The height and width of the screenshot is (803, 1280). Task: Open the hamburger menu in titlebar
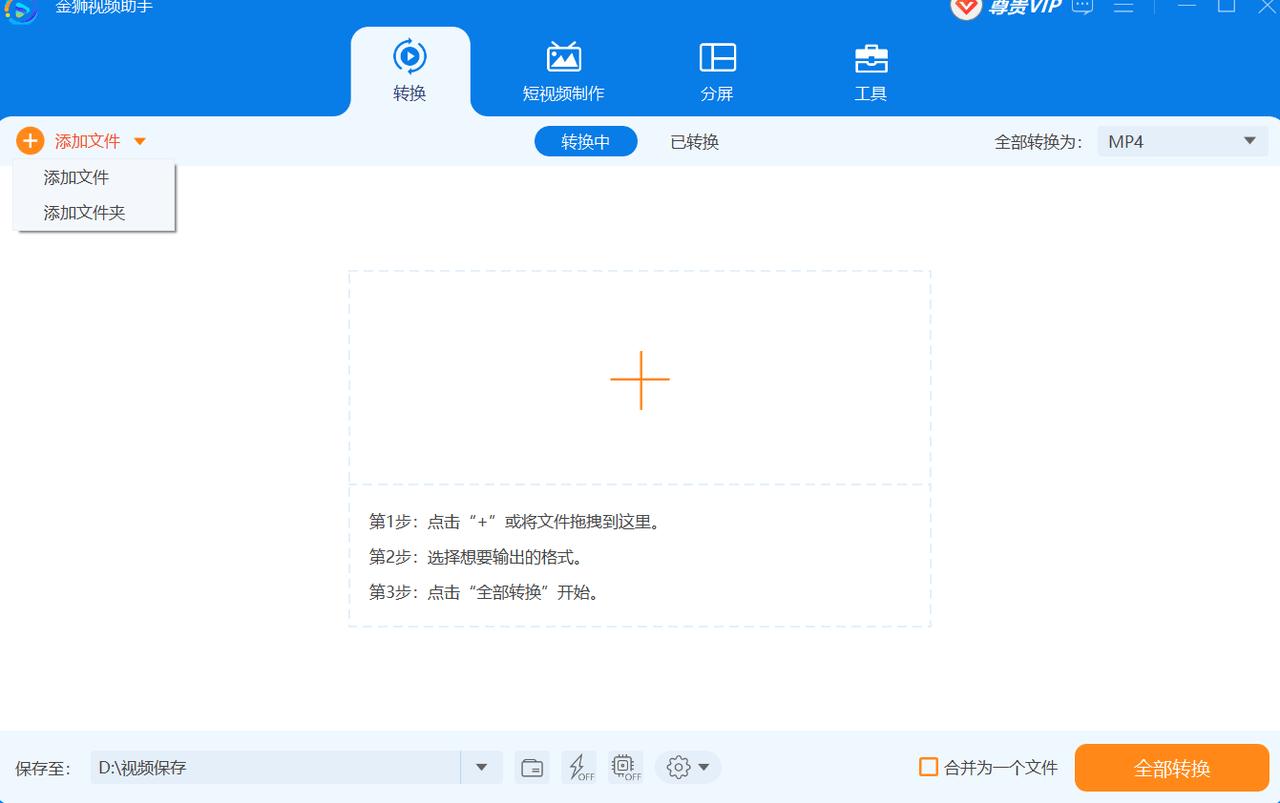pos(1124,8)
